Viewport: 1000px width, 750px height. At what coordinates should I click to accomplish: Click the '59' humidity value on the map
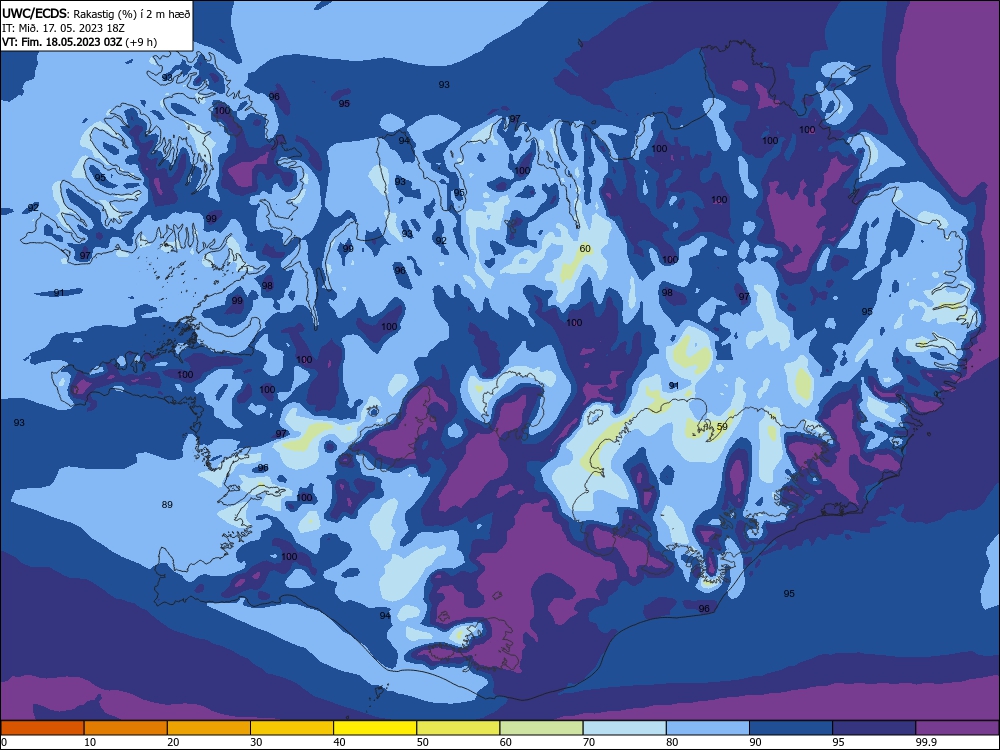[x=722, y=427]
